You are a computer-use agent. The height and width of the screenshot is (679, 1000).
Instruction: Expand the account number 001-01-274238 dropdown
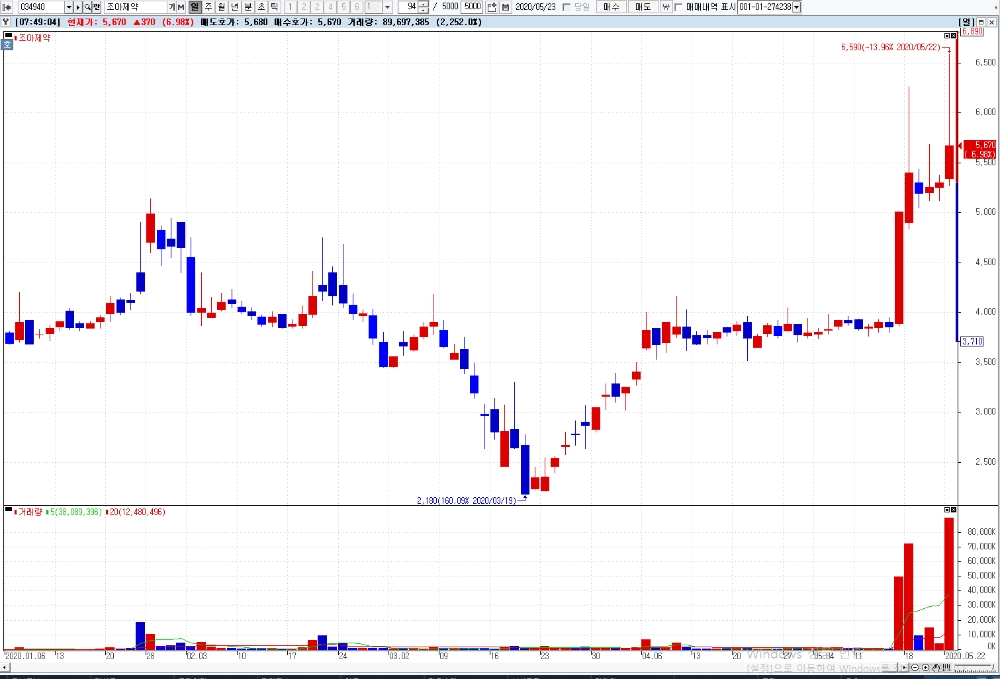click(x=797, y=7)
